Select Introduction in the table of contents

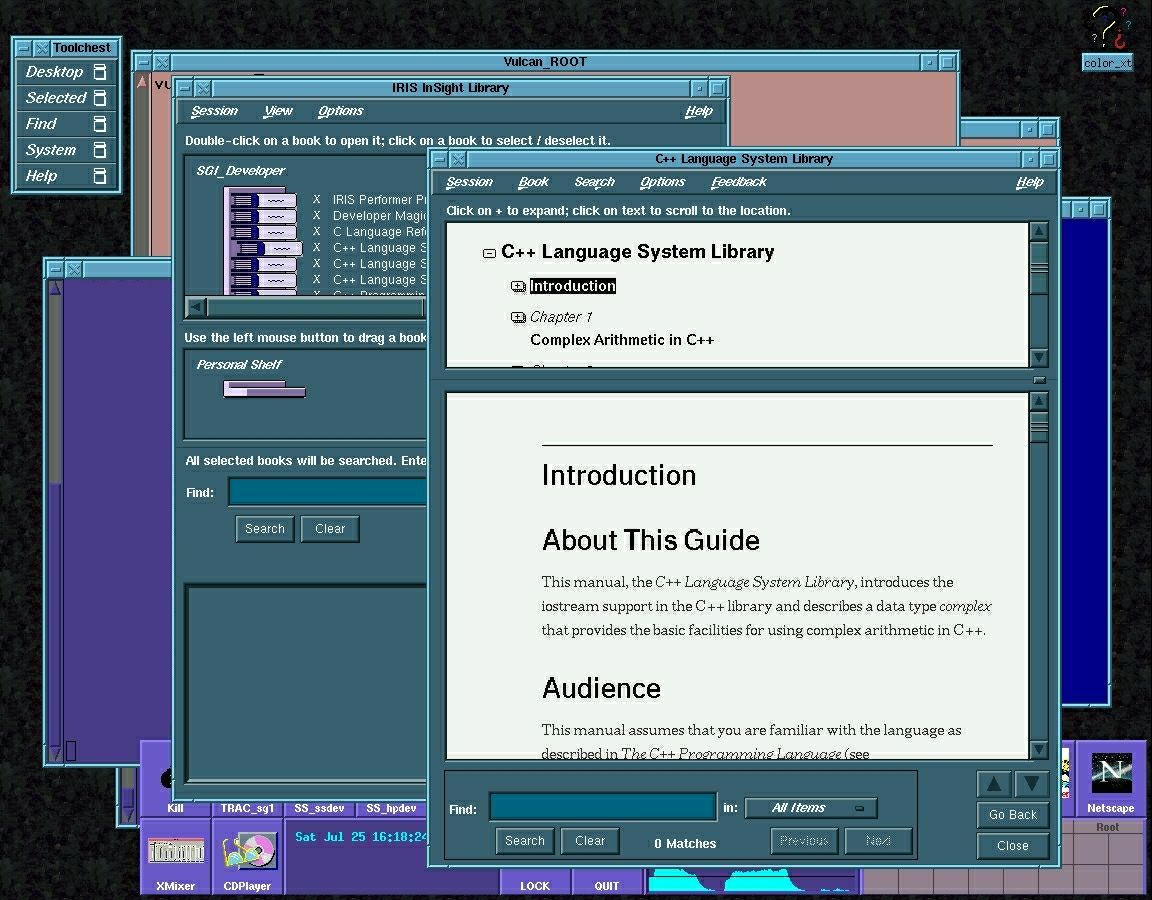pos(572,287)
